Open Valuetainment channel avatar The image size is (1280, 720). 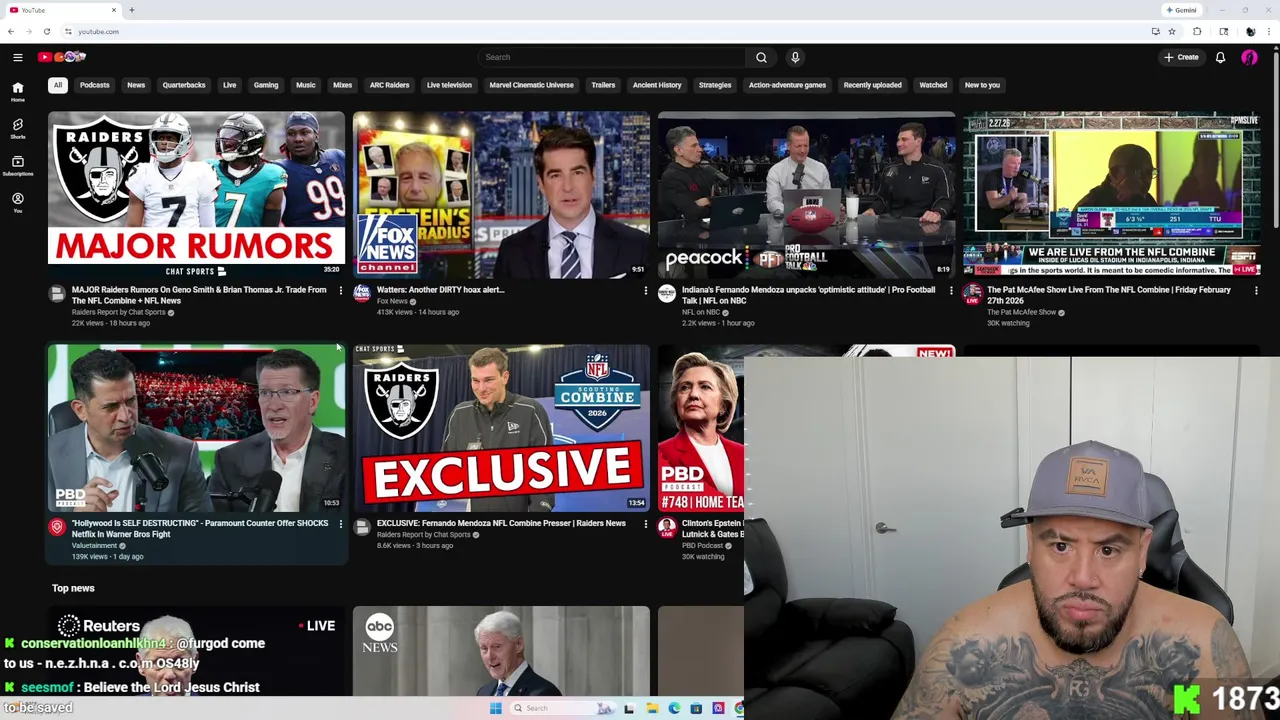click(57, 527)
